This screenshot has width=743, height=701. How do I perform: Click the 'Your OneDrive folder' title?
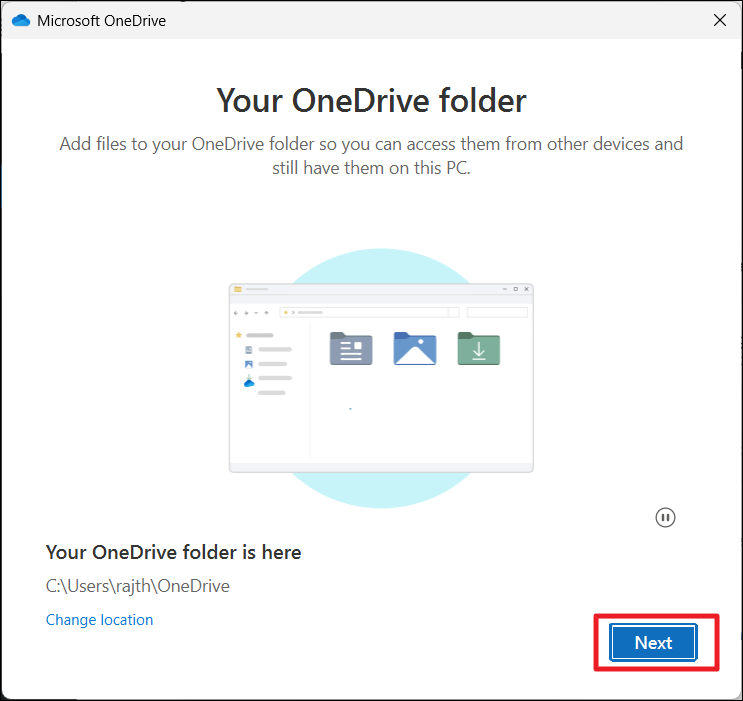(x=372, y=100)
